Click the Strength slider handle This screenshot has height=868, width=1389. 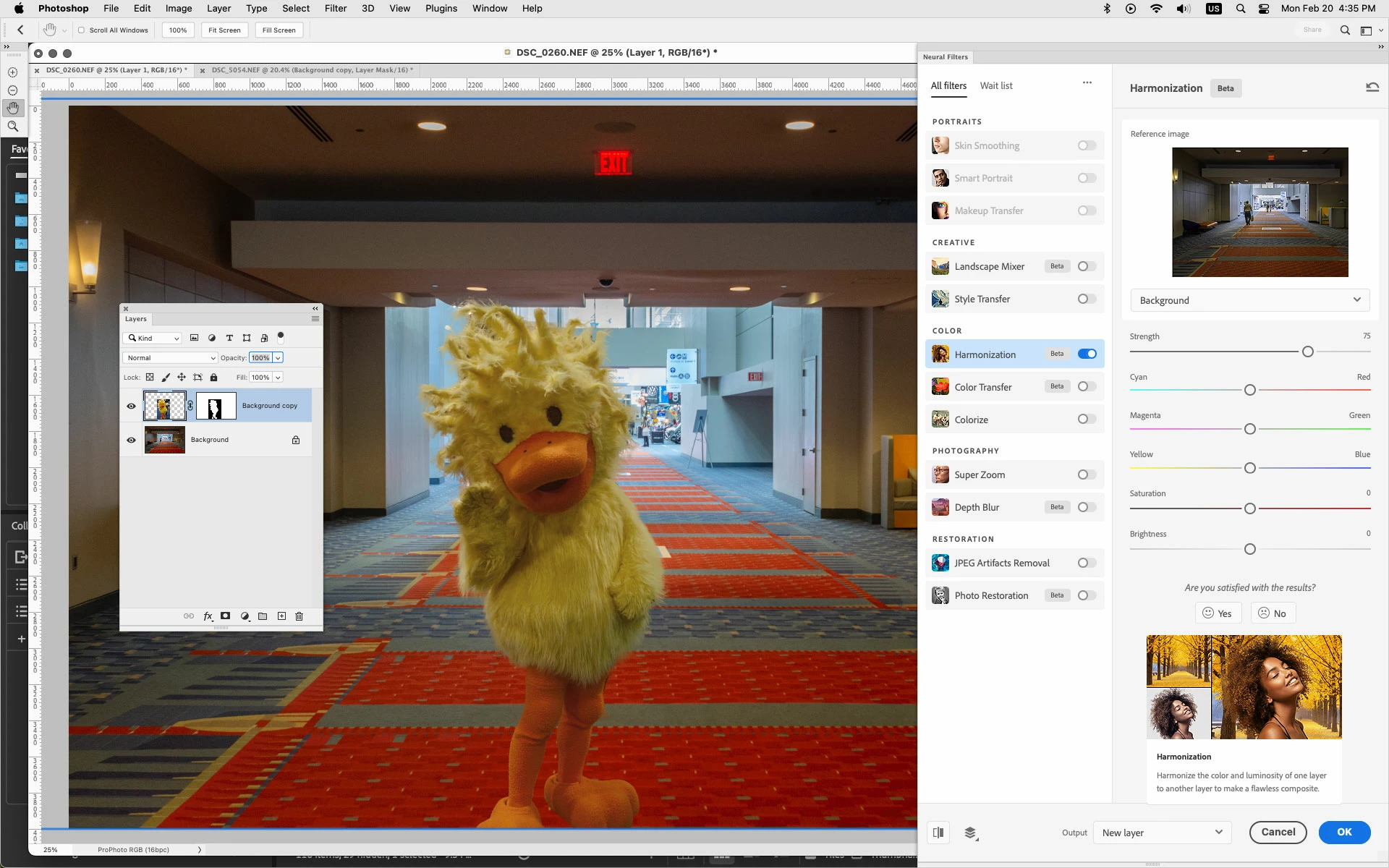[1307, 352]
